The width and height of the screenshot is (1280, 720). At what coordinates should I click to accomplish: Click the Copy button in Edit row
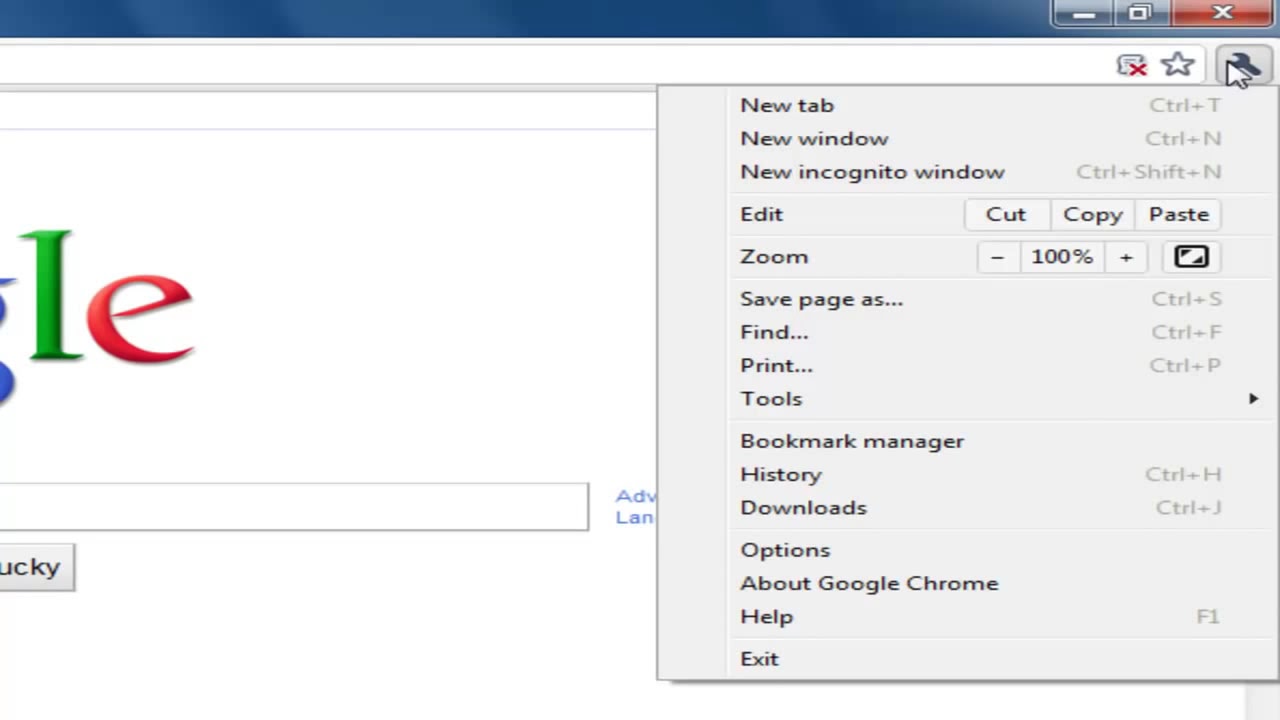[x=1093, y=214]
